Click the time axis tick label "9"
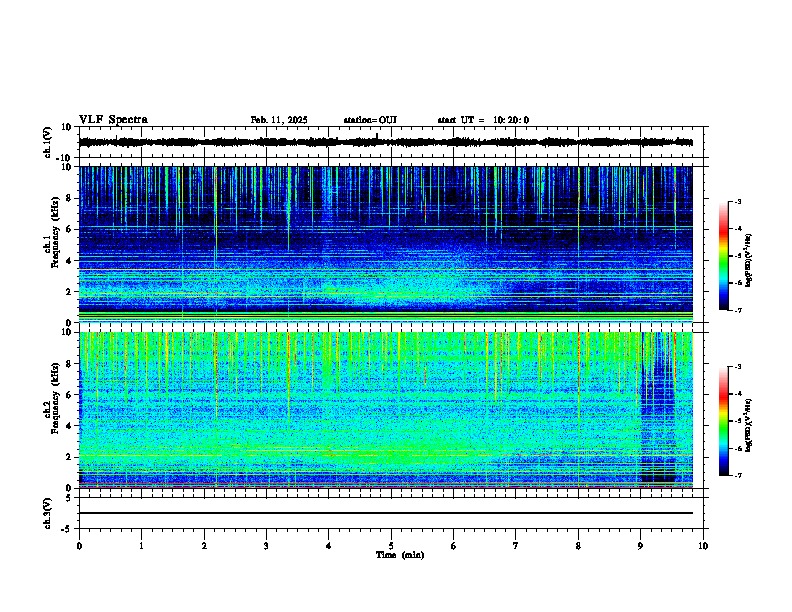The height and width of the screenshot is (612, 792). coord(640,546)
